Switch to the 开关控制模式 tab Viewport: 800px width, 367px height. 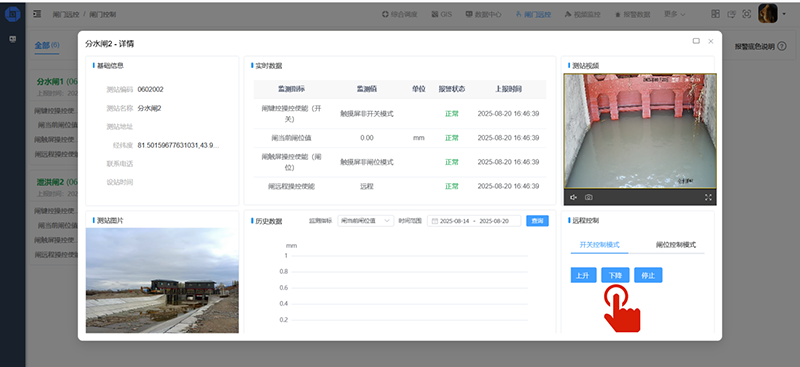tap(599, 245)
